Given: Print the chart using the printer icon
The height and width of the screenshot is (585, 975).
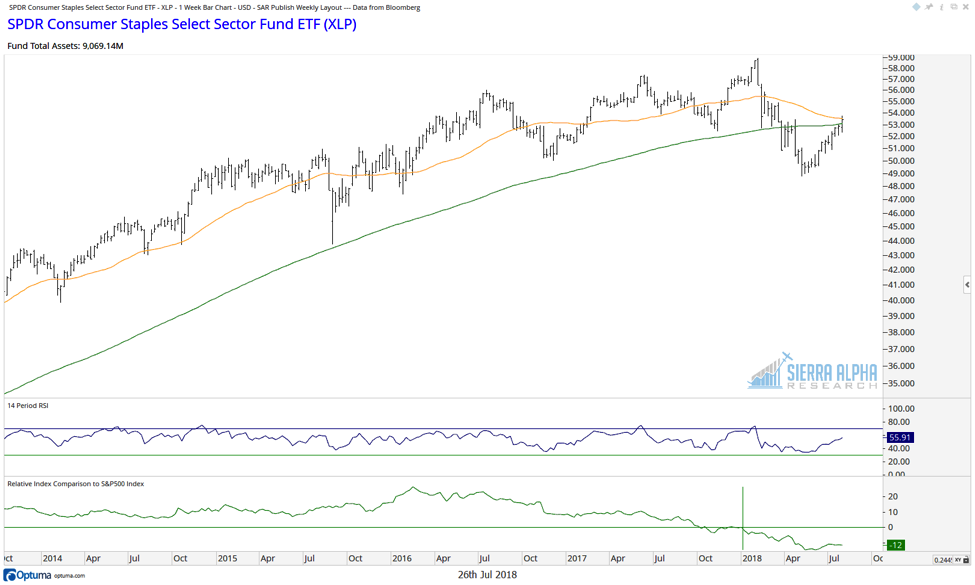Looking at the screenshot, I should tap(954, 7).
